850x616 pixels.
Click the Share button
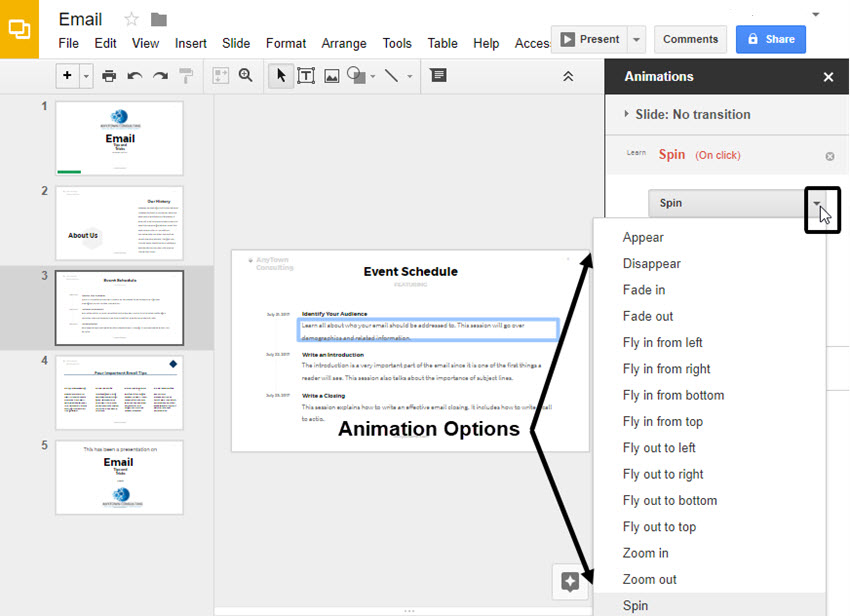770,39
